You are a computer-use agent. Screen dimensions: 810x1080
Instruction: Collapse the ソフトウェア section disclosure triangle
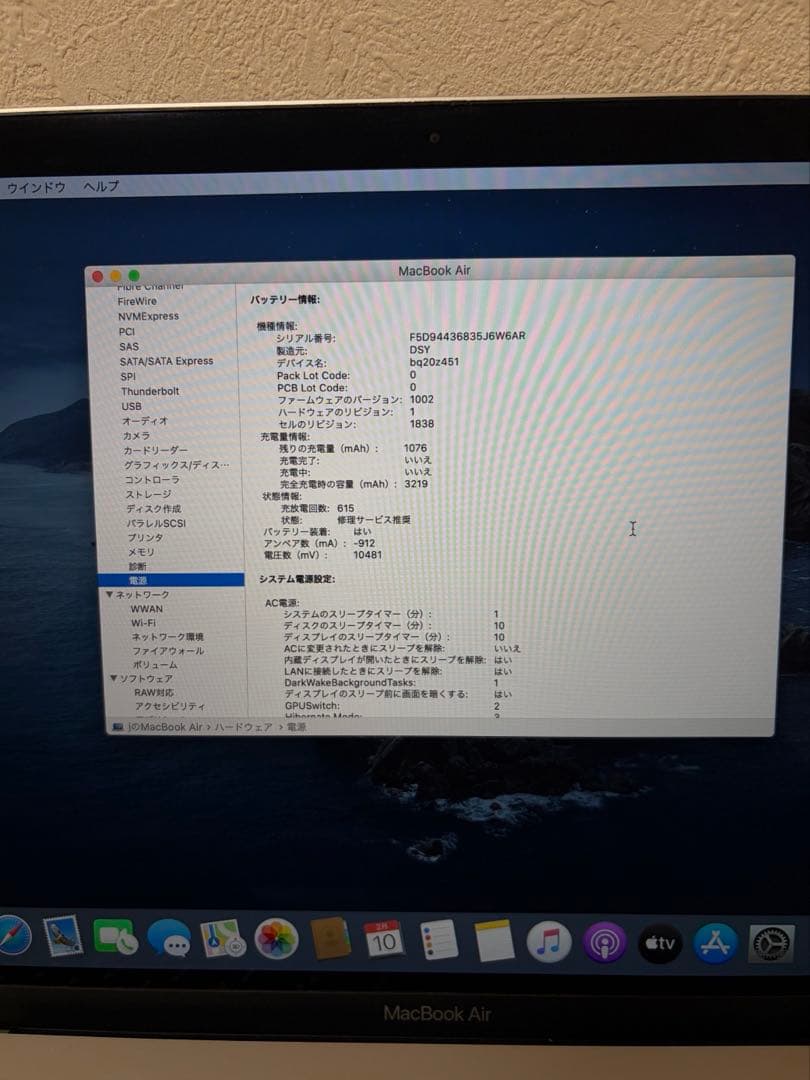(x=113, y=677)
